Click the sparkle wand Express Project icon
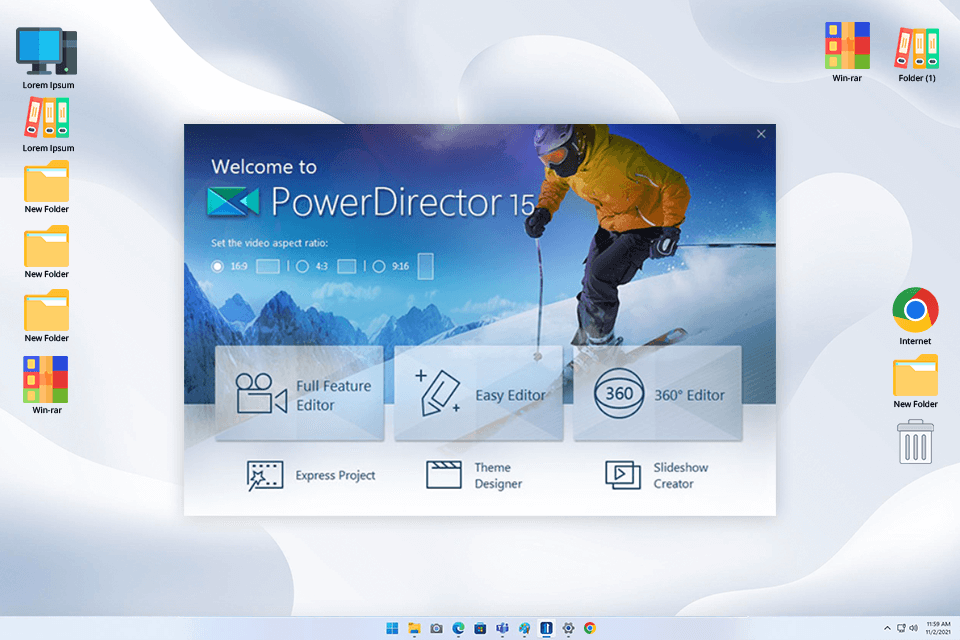 (x=264, y=475)
